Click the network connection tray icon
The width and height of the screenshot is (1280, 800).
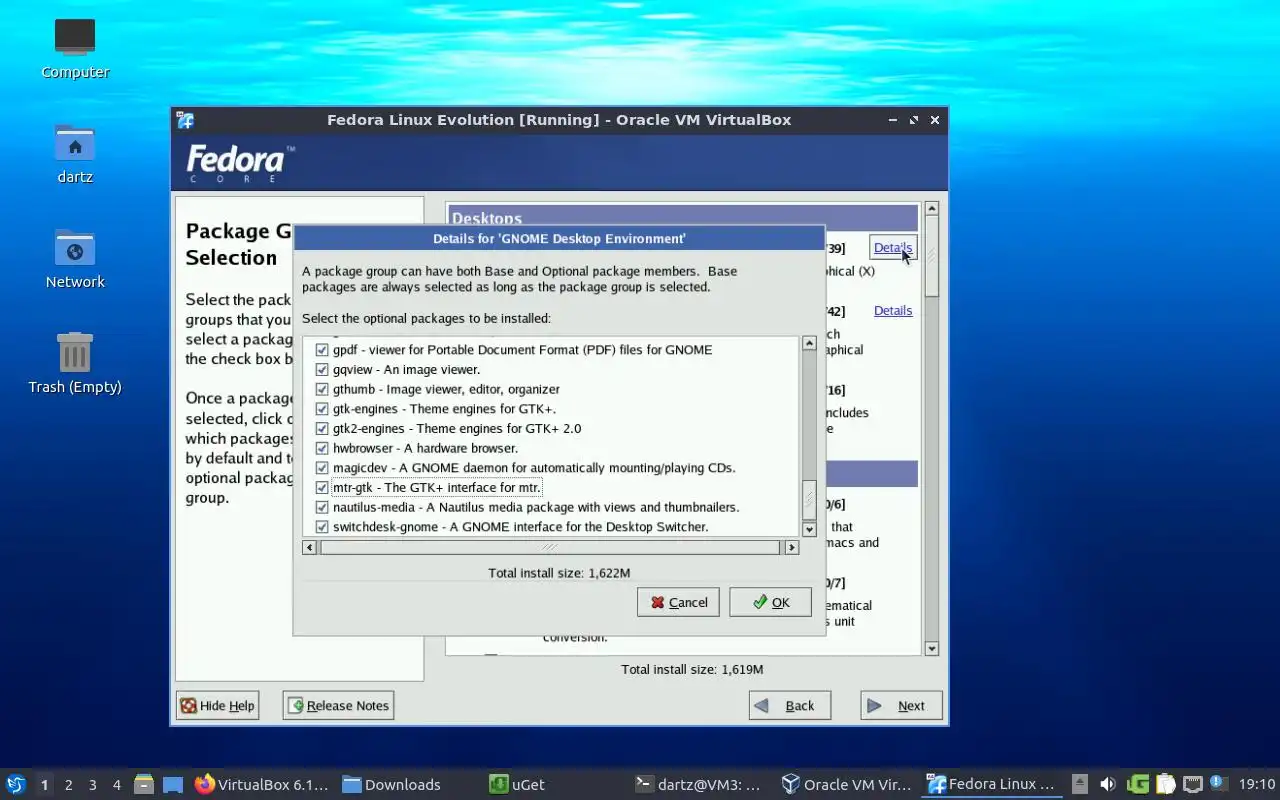[x=1193, y=784]
